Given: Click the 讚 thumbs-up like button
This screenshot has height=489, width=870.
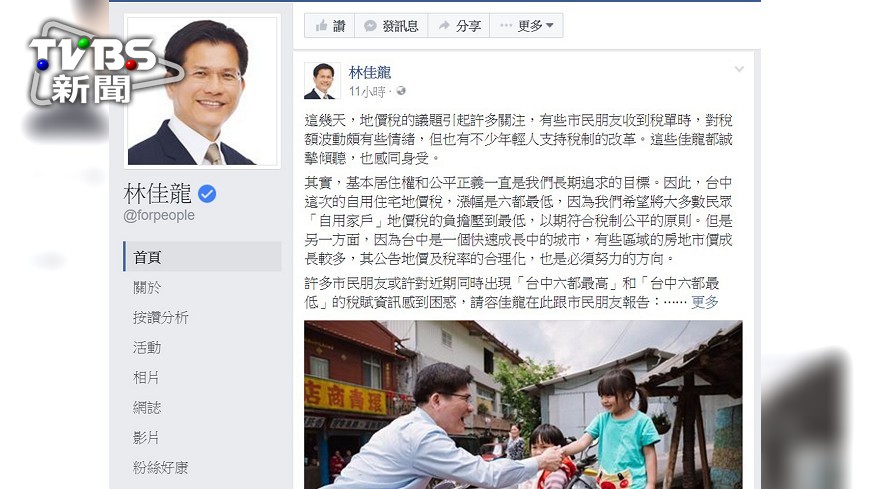Looking at the screenshot, I should pyautogui.click(x=330, y=26).
